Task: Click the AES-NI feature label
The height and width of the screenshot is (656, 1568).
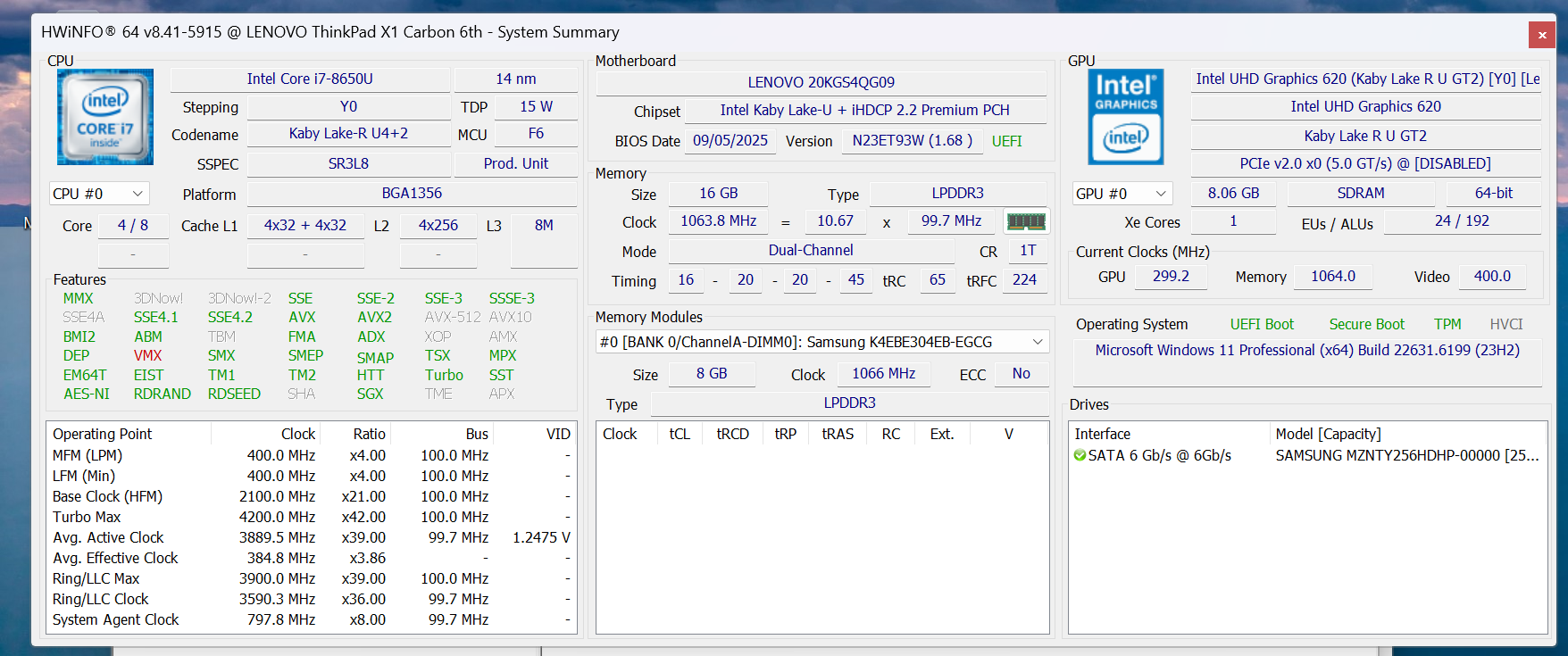Action: tap(87, 394)
